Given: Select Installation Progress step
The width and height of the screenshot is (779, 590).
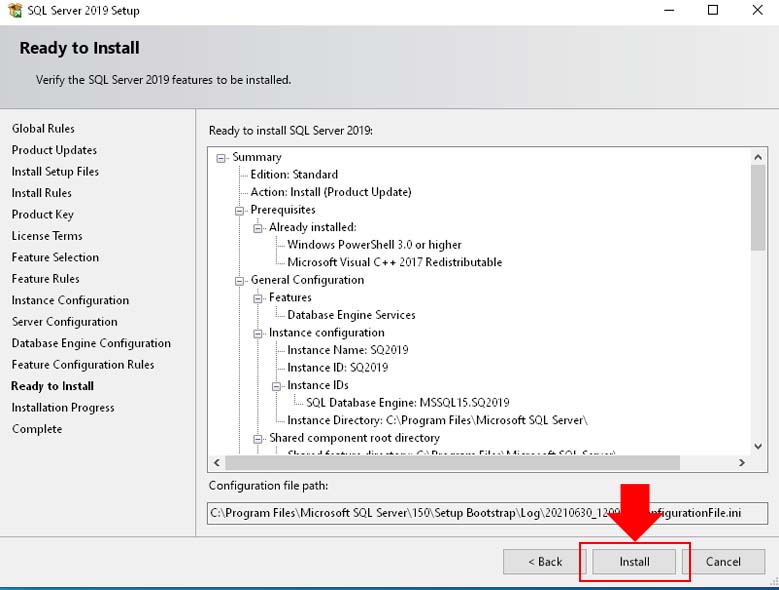Looking at the screenshot, I should [63, 408].
